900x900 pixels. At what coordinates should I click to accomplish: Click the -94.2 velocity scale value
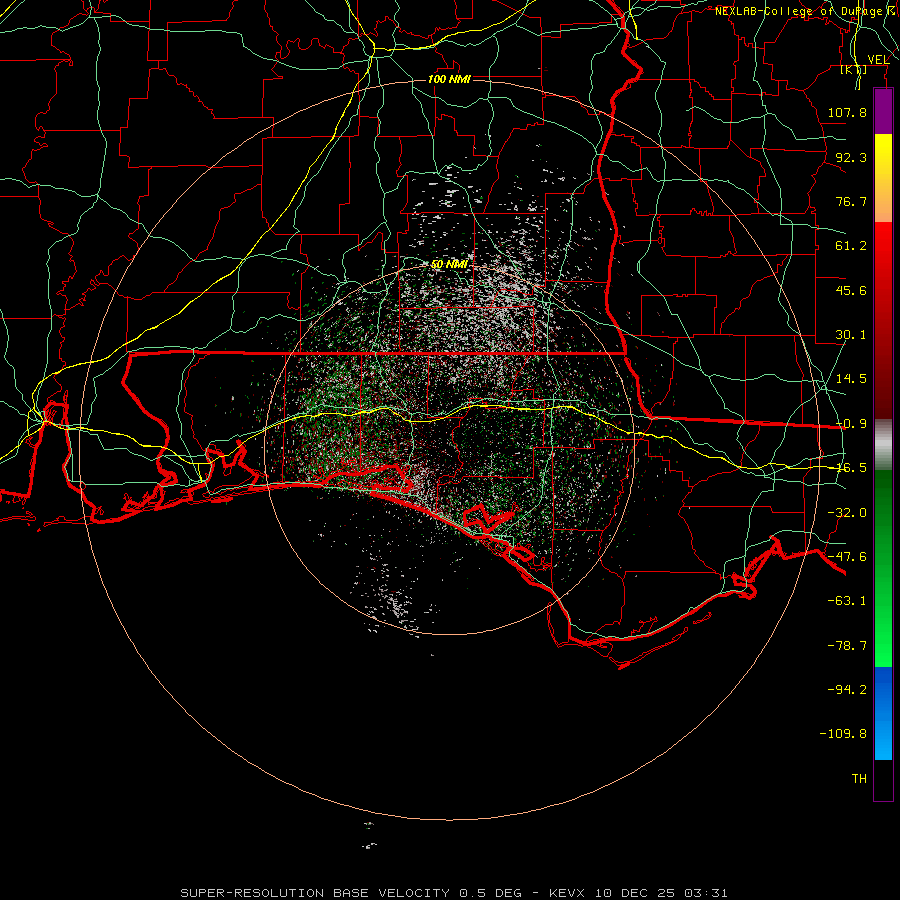pos(847,690)
